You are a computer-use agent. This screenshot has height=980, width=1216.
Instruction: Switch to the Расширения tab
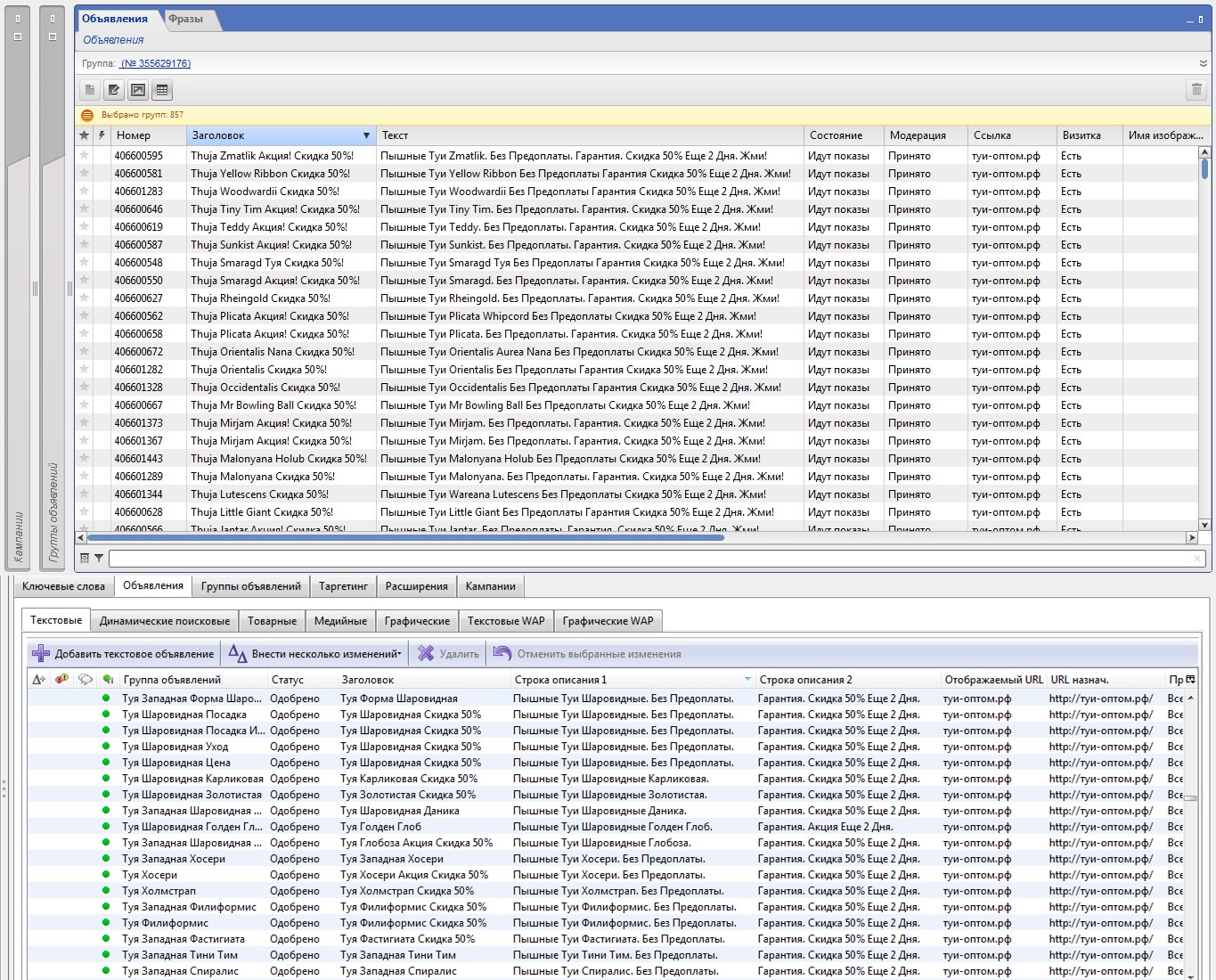[417, 586]
